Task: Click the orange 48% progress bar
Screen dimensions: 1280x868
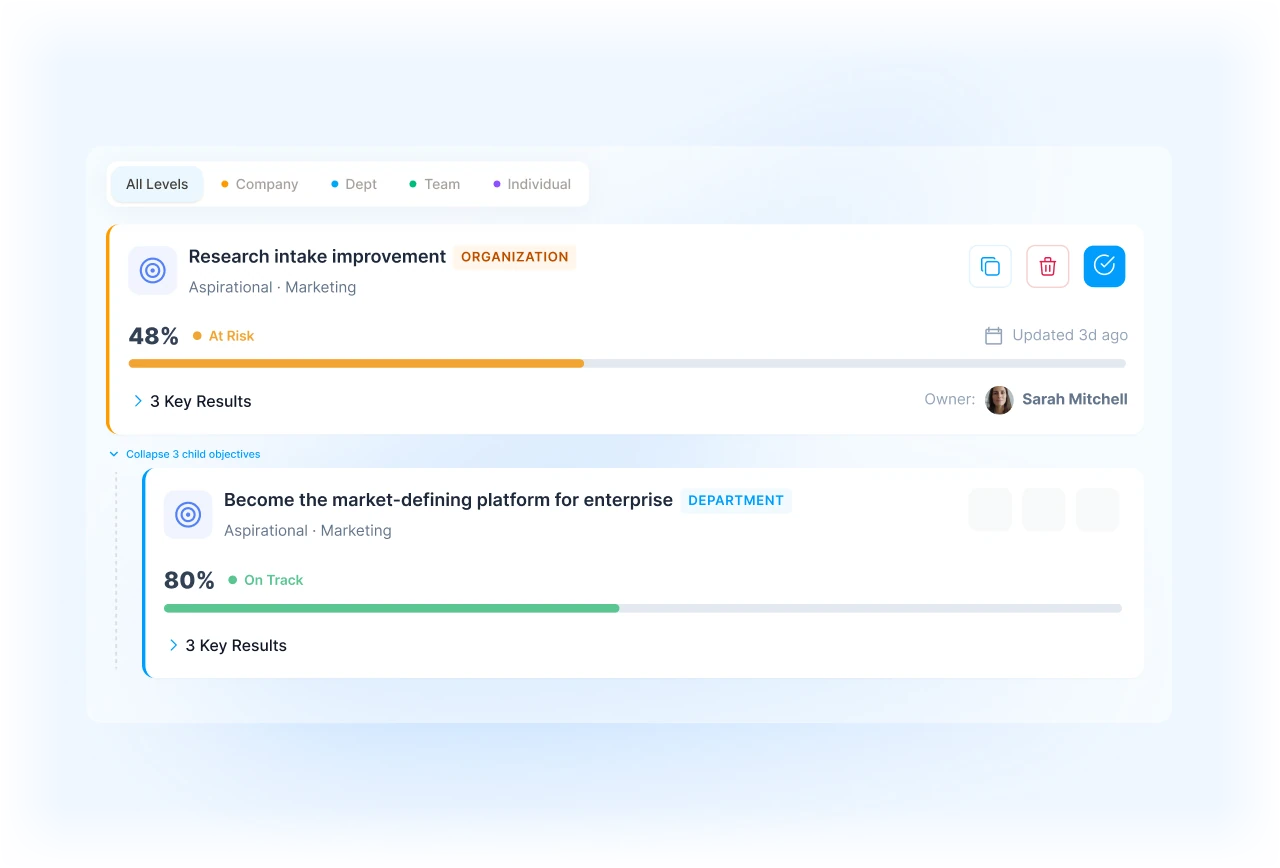Action: (627, 363)
